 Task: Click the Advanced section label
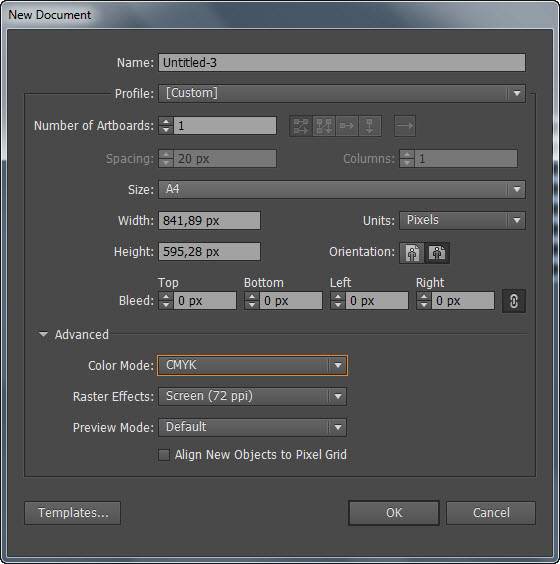tap(82, 335)
